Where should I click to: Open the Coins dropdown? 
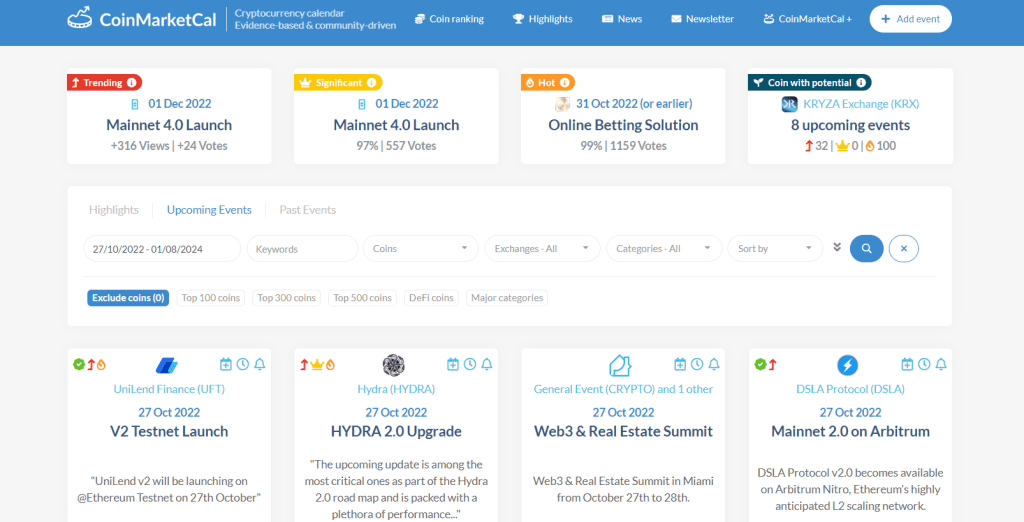[x=421, y=248]
